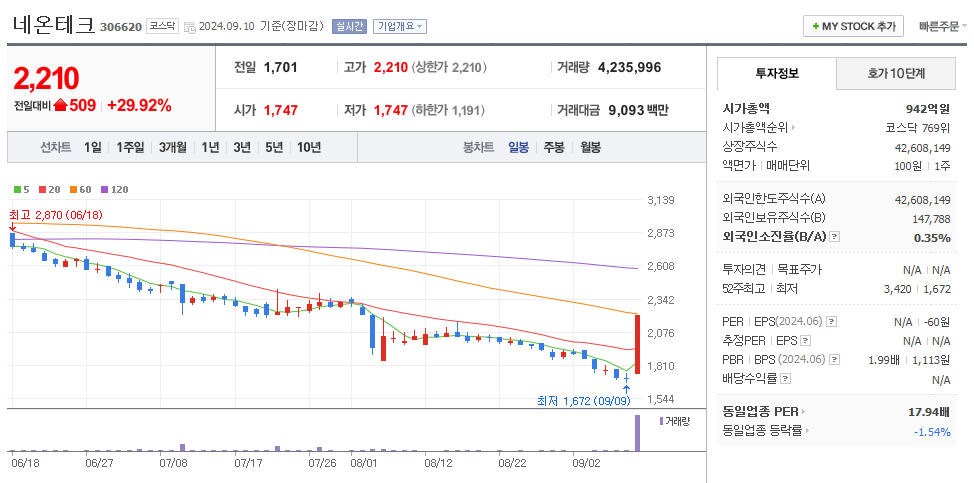Click the stock code 306620
Viewport: 974px width, 483px height.
tap(121, 27)
